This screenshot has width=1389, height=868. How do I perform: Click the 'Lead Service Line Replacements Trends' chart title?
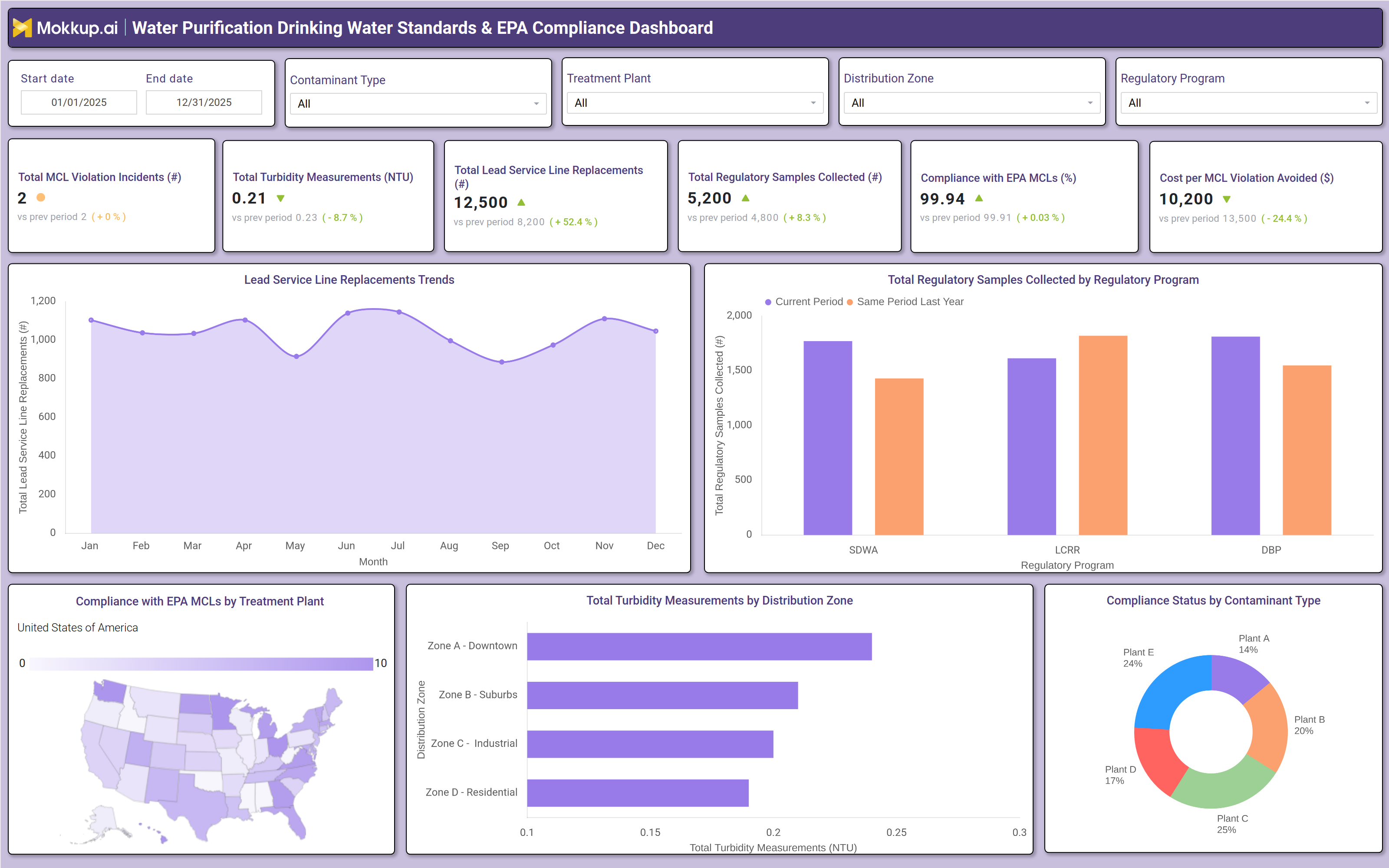[x=349, y=279]
